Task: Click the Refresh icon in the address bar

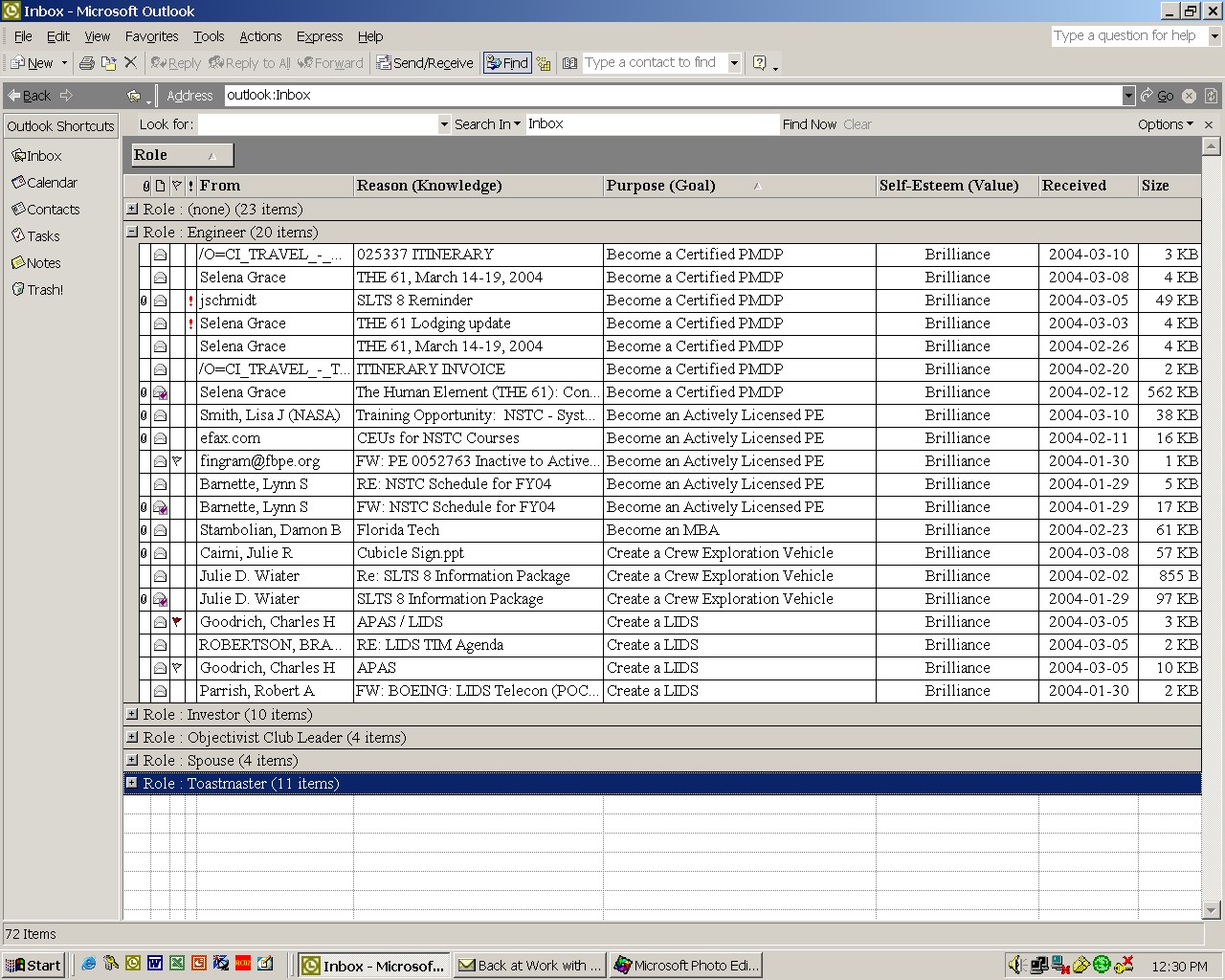Action: 1211,96
